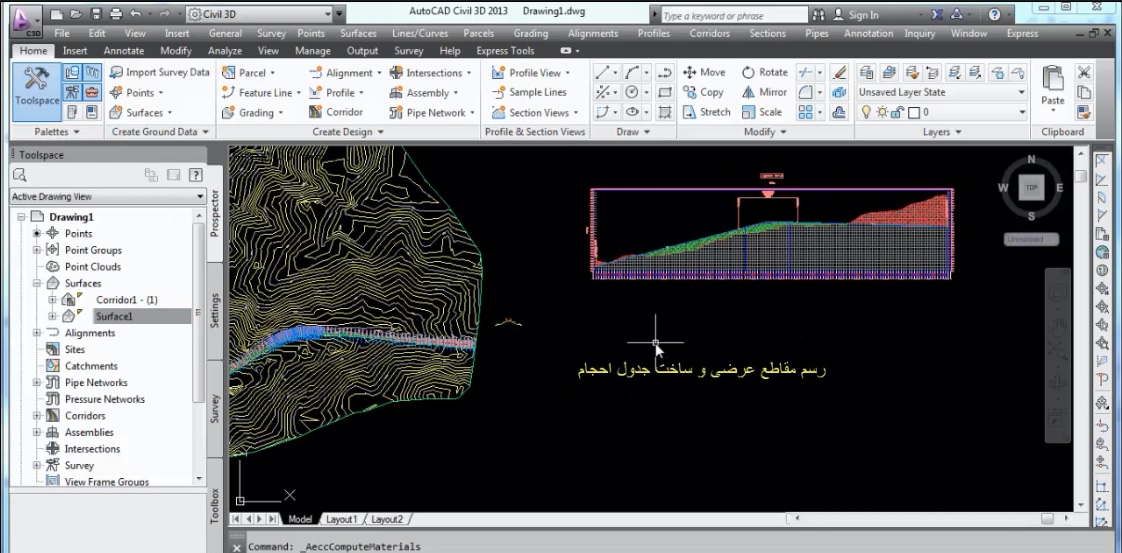Open the Unsaved Layer State dropdown
The image size is (1122, 553).
coord(942,92)
